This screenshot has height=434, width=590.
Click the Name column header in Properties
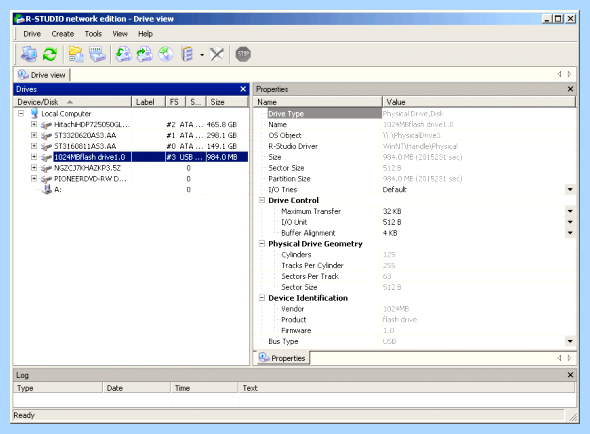[x=318, y=102]
